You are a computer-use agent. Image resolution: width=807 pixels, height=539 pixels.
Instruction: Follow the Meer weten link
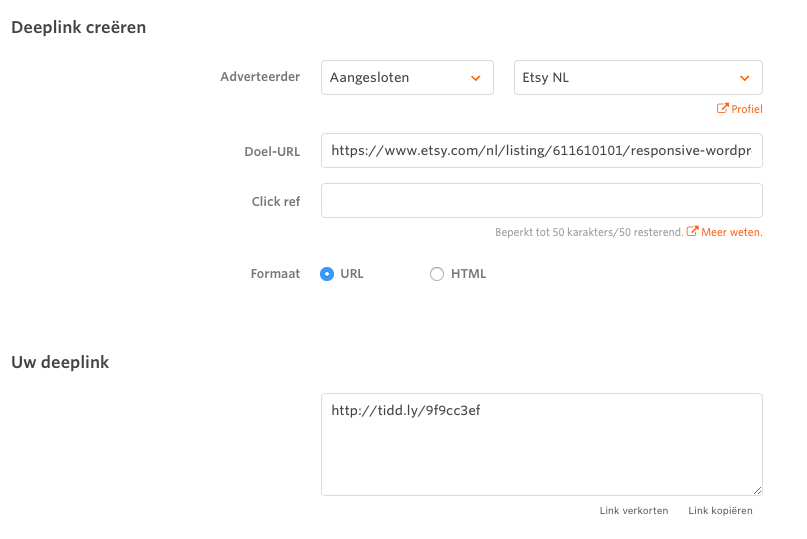pyautogui.click(x=731, y=232)
